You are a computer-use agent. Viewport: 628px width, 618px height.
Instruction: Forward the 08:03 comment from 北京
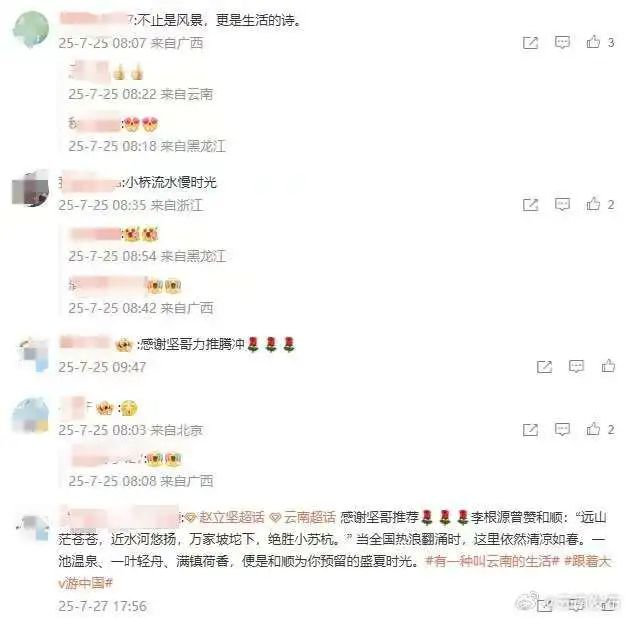point(530,430)
